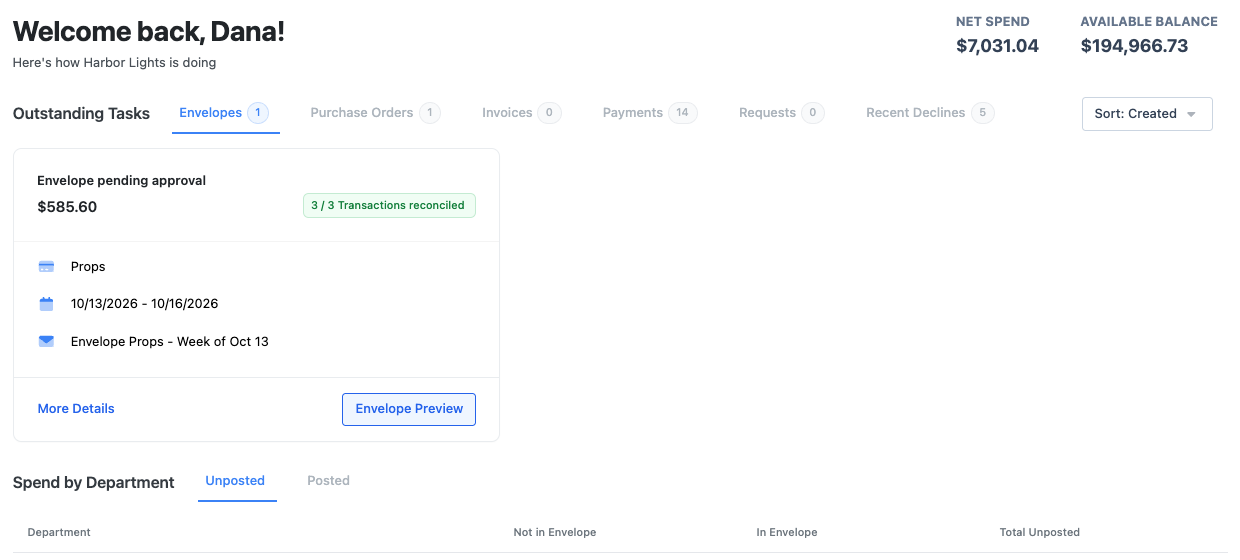Screen dimensions: 1240x560
Task: Switch to the Posted spend tab
Action: click(328, 481)
